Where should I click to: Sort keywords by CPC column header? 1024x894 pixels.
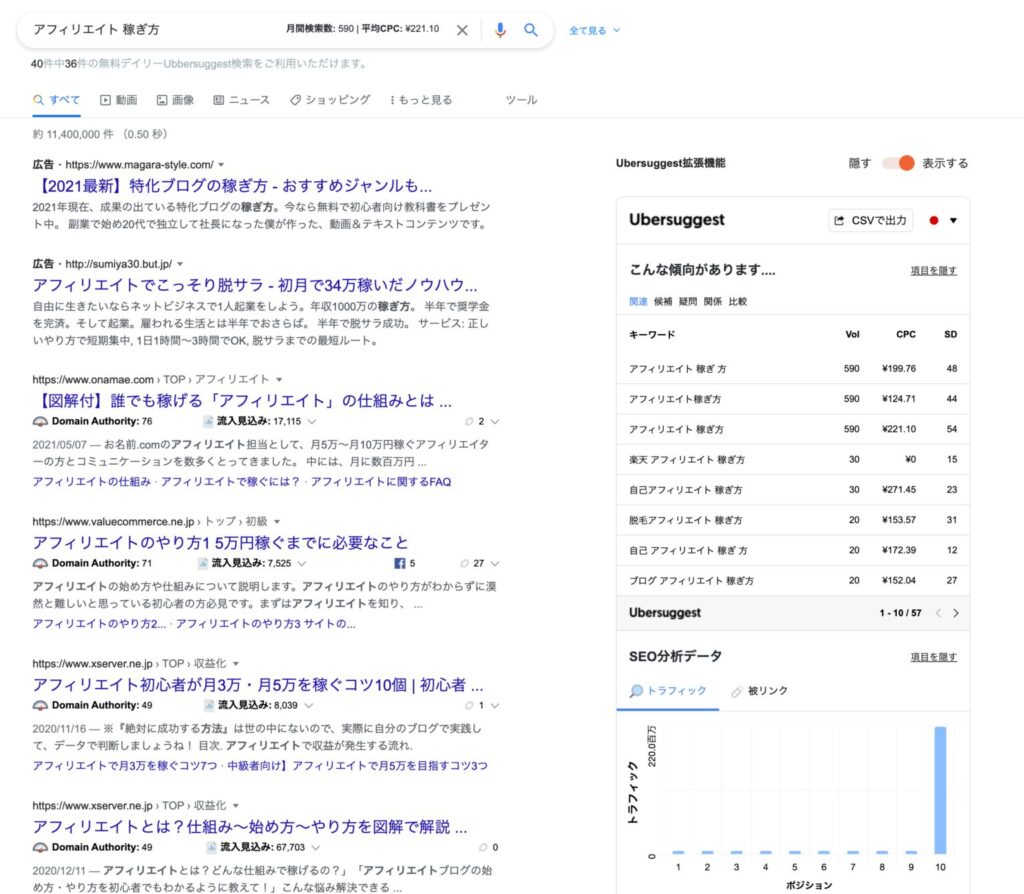click(x=906, y=334)
